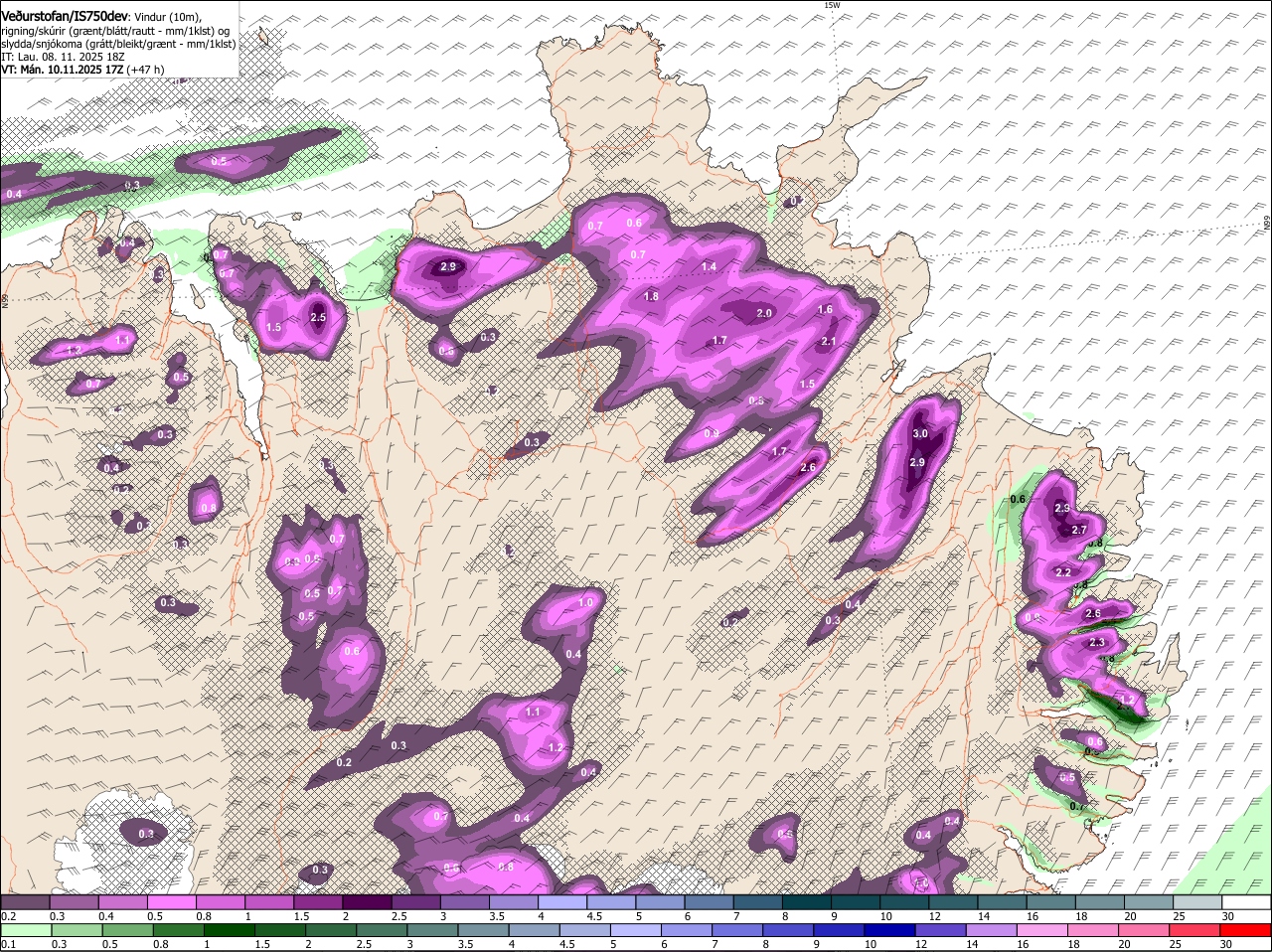Viewport: 1272px width, 952px height.
Task: Click the 1.4 precipitation value on the map
Action: [709, 267]
